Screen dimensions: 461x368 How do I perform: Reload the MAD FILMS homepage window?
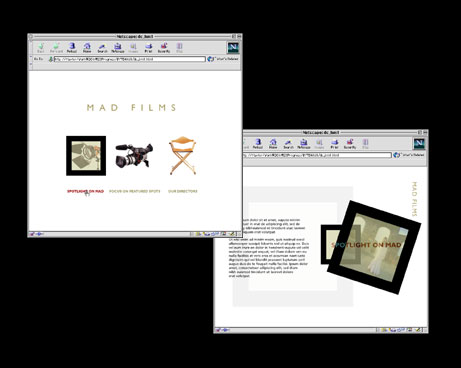[72, 48]
